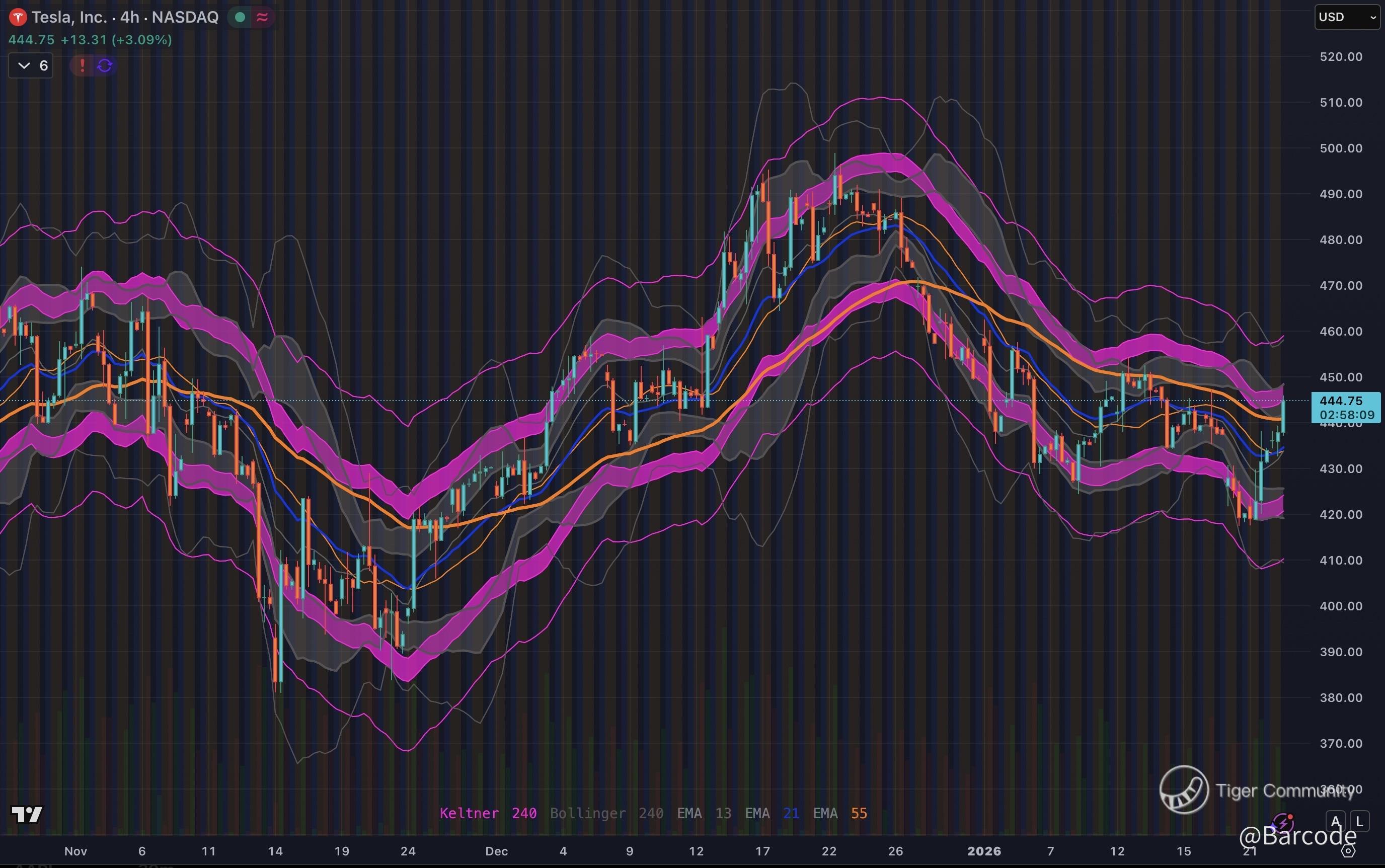The height and width of the screenshot is (868, 1385).
Task: Click the purple refresh arrows icon
Action: pyautogui.click(x=105, y=65)
